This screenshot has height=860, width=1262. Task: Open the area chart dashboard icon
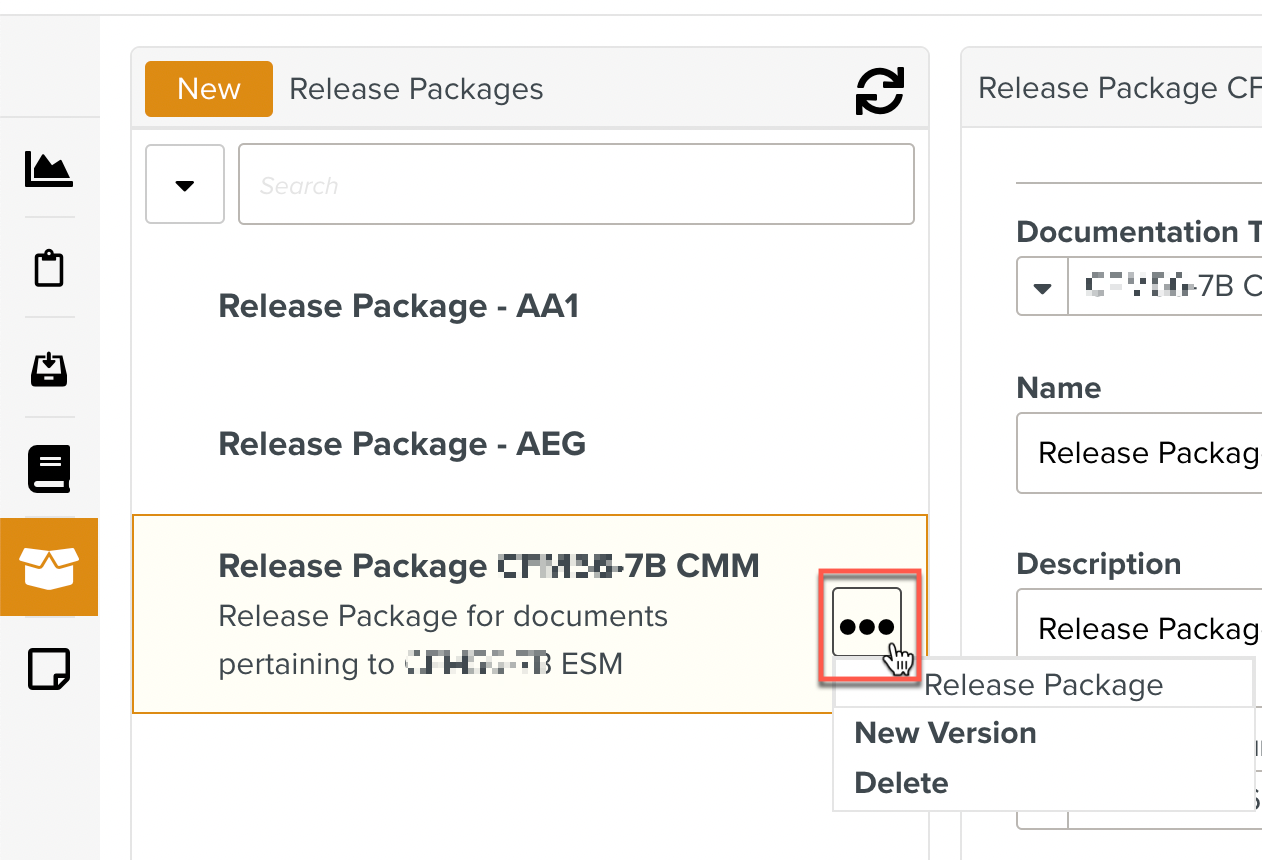click(49, 169)
